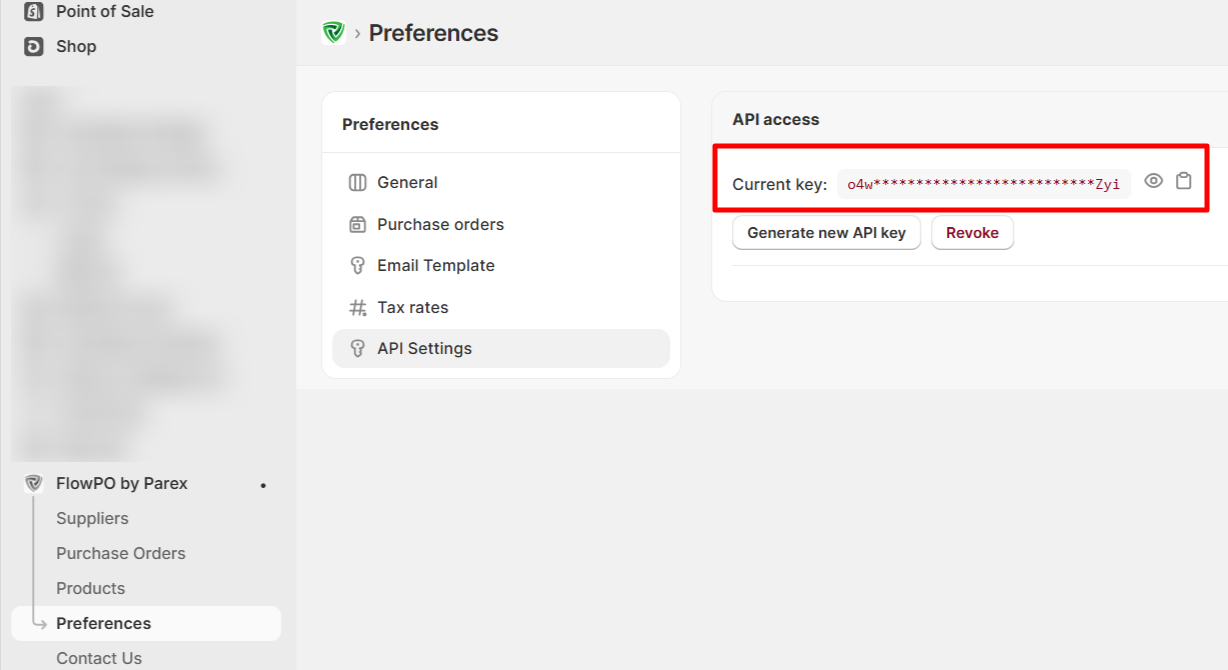Click the Email Template key icon

coord(358,266)
